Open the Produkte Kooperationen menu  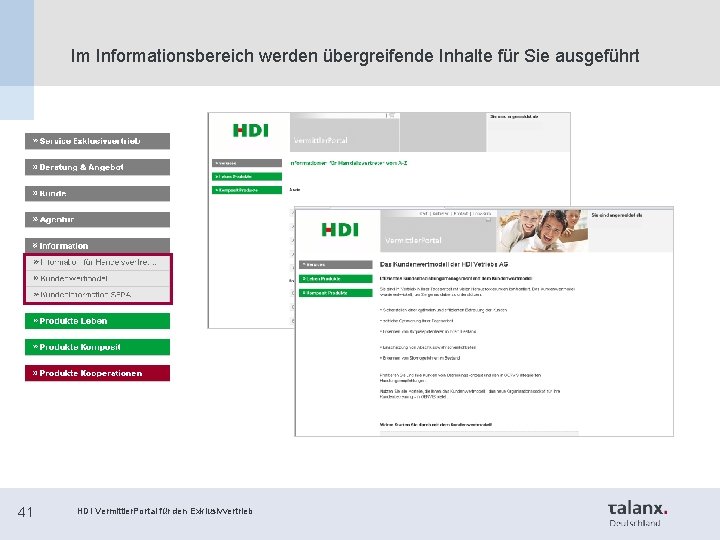coord(97,373)
